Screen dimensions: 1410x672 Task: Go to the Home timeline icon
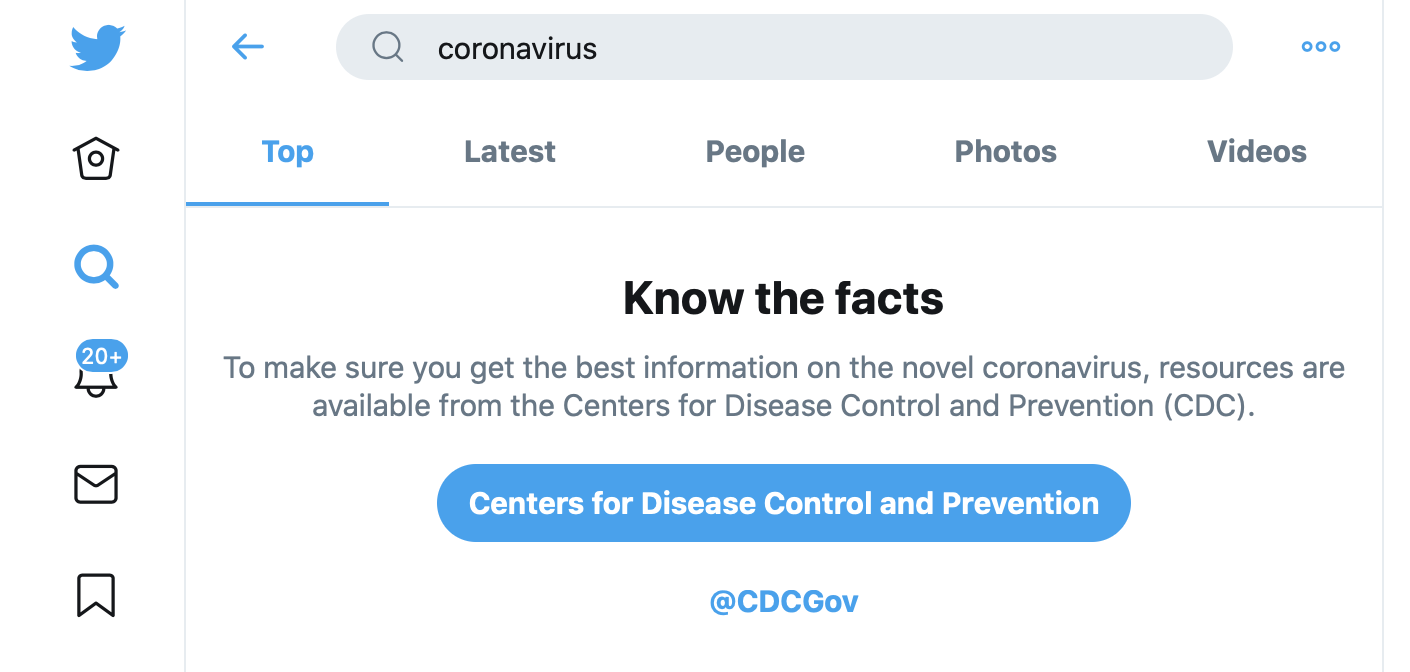tap(96, 158)
